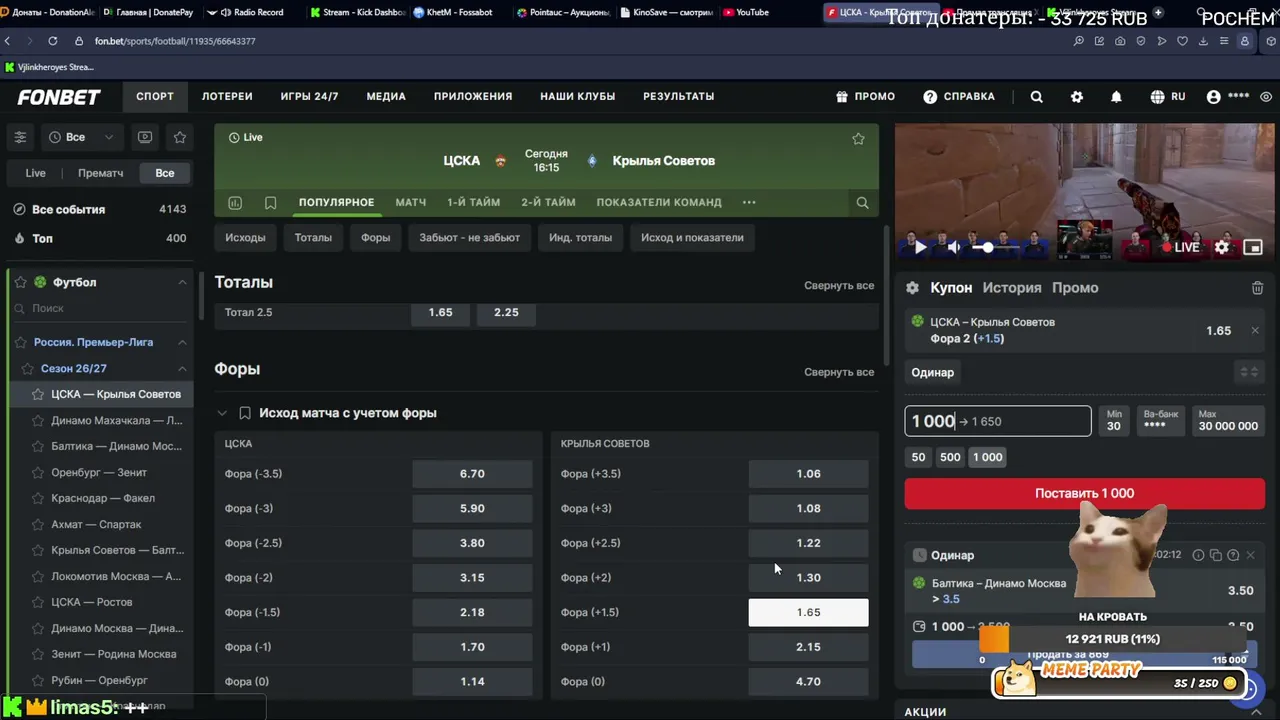Star the Ахмат — Спартак match

coord(38,525)
